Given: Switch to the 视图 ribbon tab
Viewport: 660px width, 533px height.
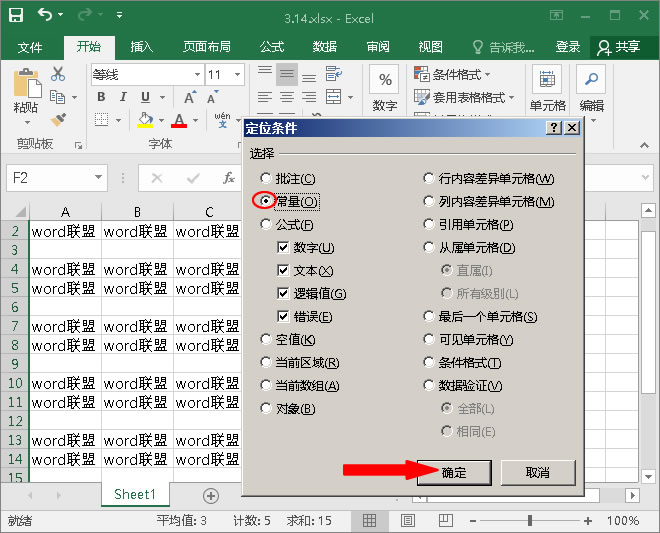Looking at the screenshot, I should pyautogui.click(x=431, y=47).
